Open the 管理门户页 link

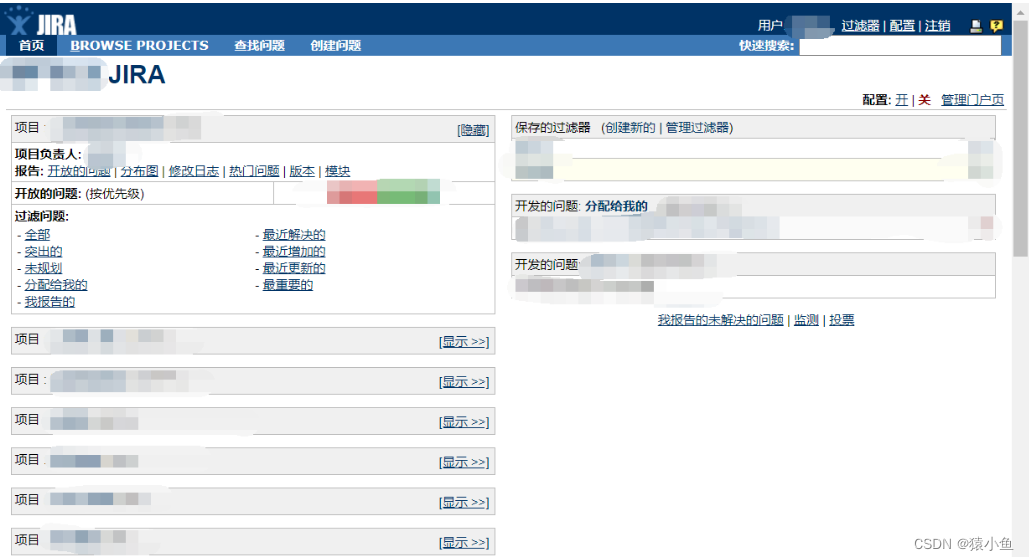972,100
